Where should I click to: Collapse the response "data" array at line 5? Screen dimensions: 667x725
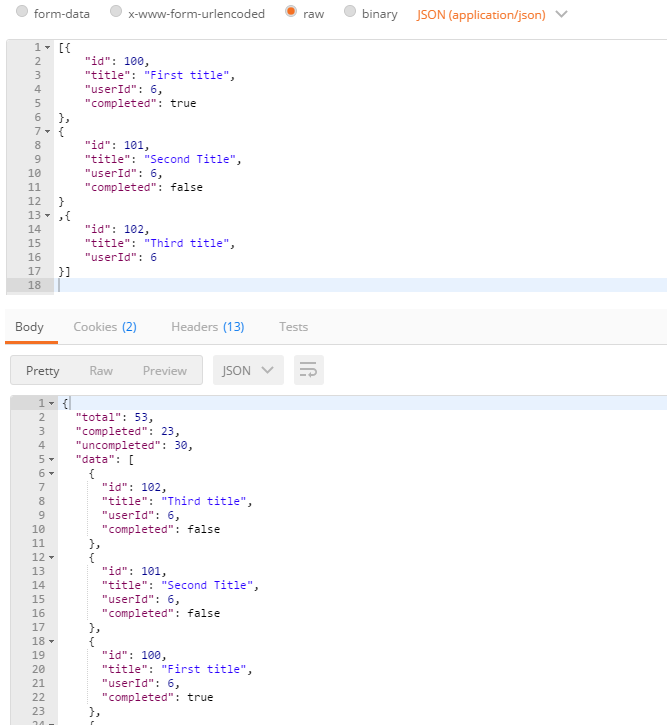pyautogui.click(x=51, y=460)
